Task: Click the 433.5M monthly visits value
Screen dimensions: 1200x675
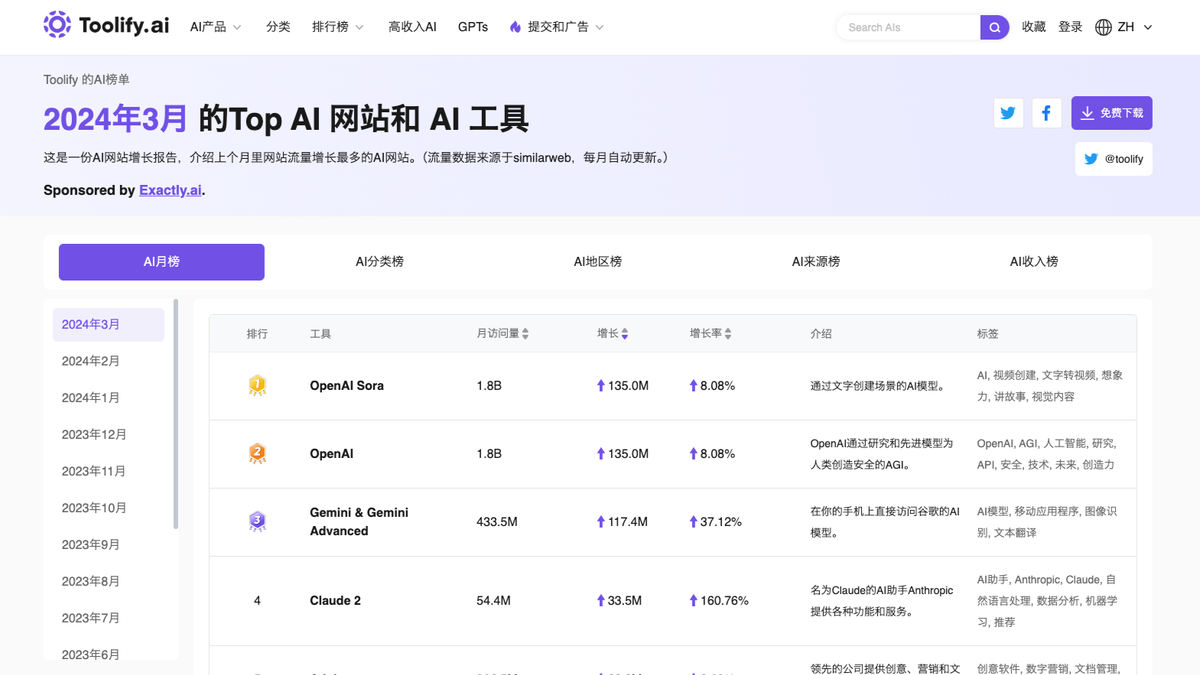Action: (x=497, y=522)
